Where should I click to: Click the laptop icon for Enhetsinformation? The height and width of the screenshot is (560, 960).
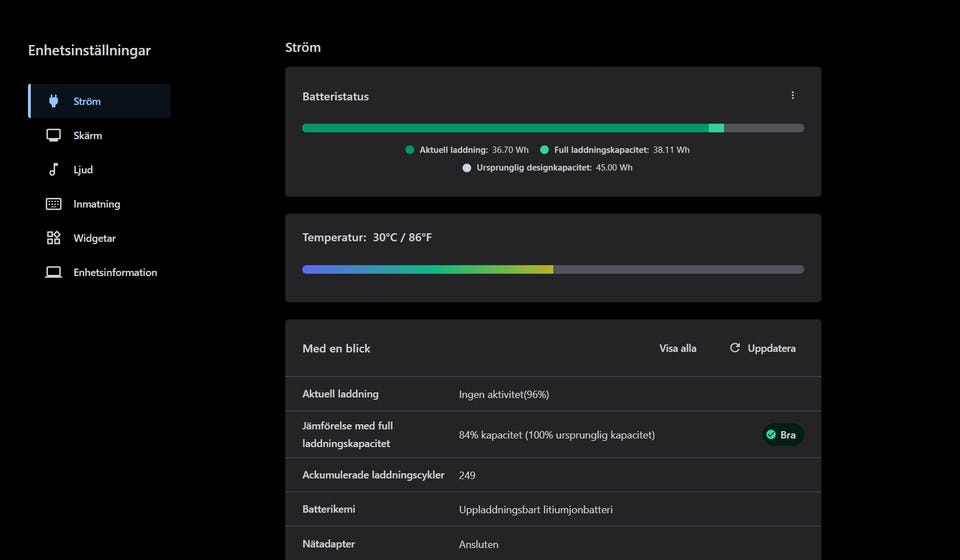(x=54, y=272)
